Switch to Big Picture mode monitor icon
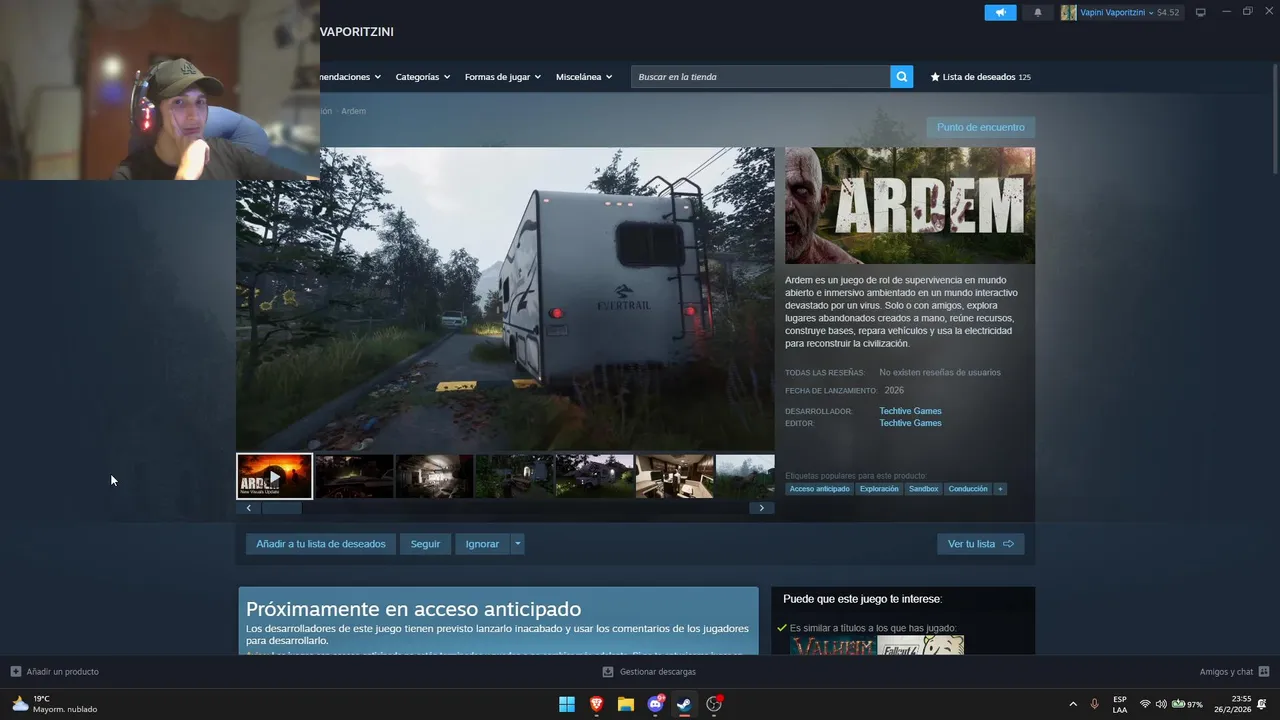 [x=1201, y=12]
